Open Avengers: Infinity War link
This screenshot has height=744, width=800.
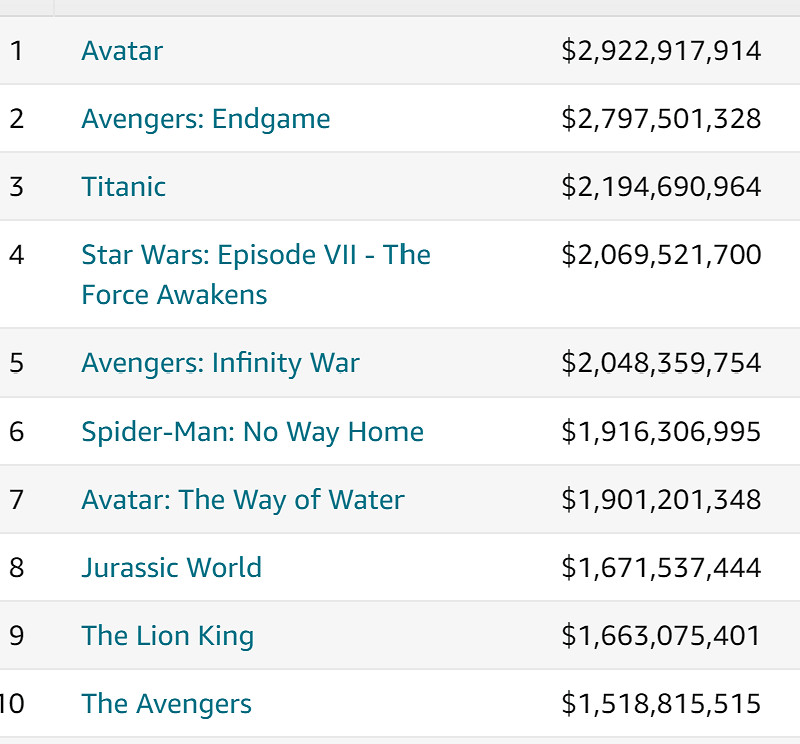point(220,363)
